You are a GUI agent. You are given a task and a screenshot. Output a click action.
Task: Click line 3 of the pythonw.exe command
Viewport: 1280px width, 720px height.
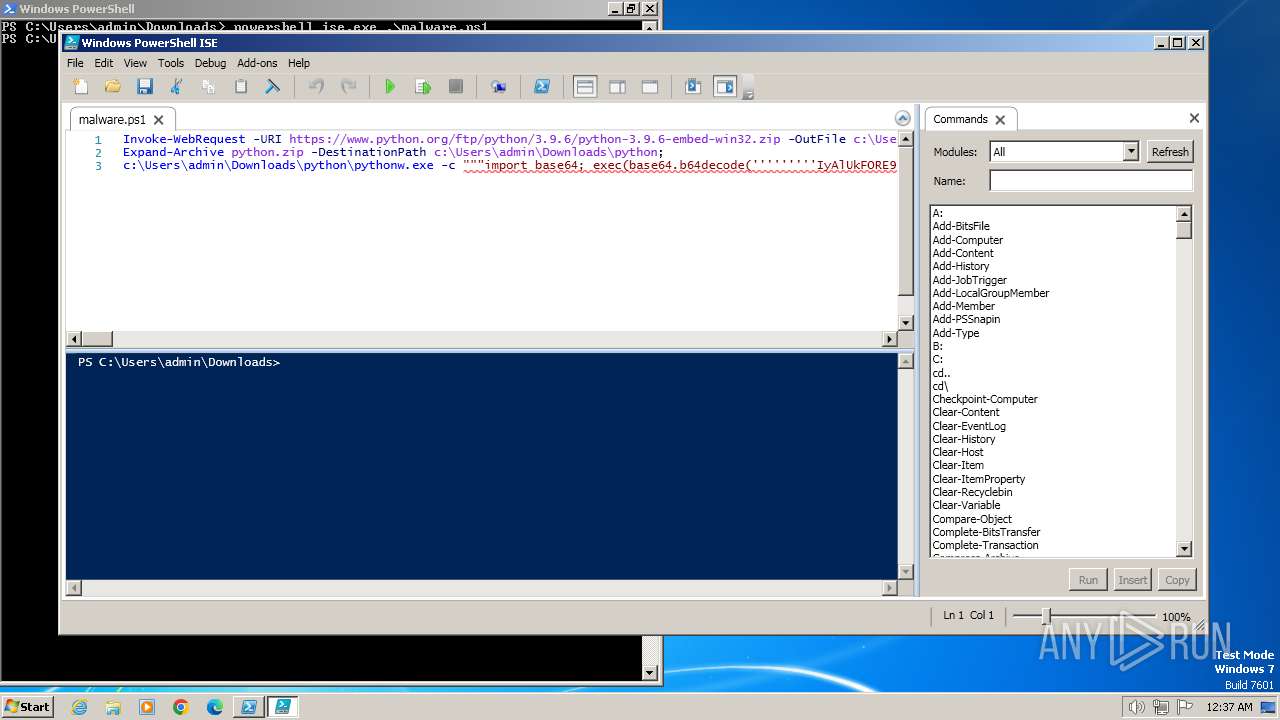509,166
